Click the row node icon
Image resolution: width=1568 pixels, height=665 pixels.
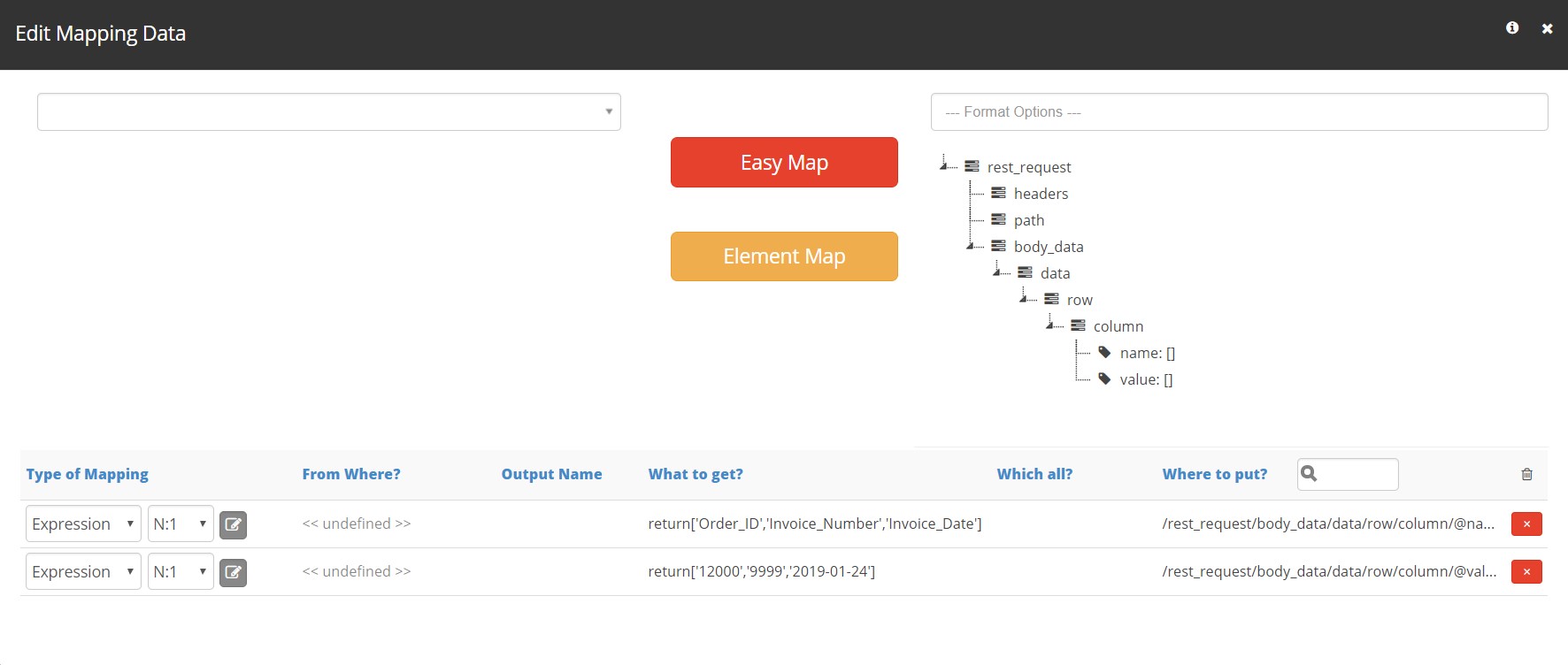[1051, 299]
